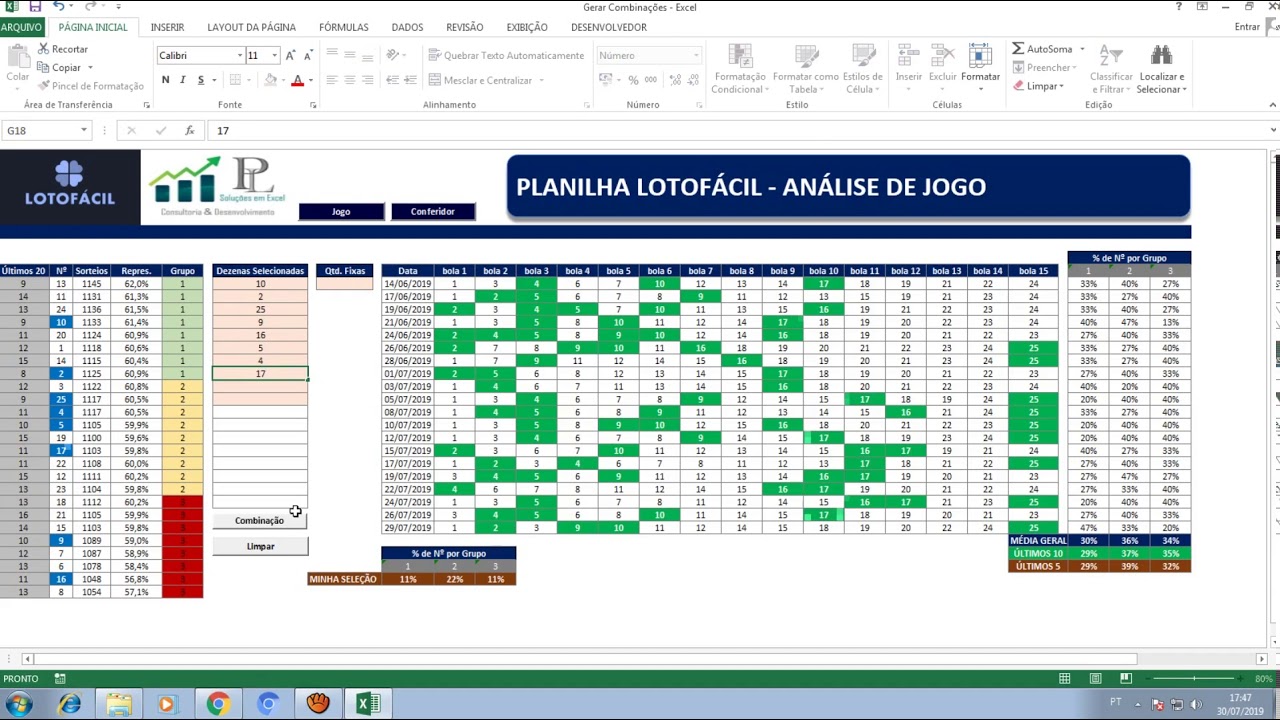Screen dimensions: 1280x720
Task: Switch to Page Layout view icon
Action: [1096, 679]
